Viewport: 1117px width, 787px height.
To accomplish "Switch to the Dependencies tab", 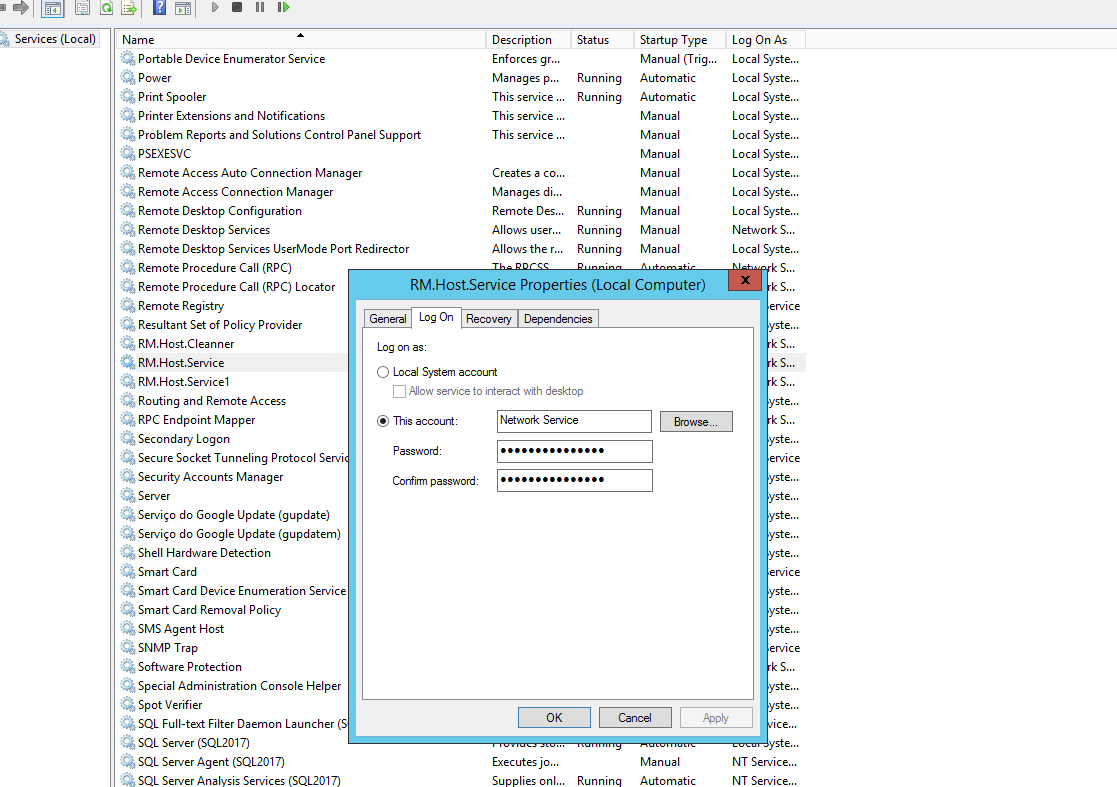I will coord(558,318).
